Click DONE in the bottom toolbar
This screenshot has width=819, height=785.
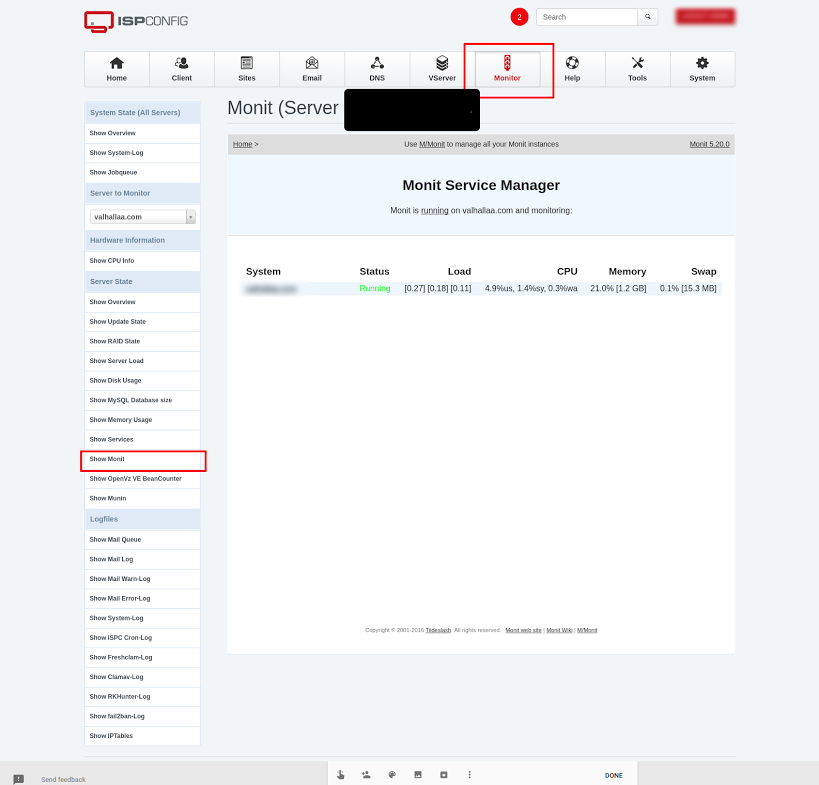614,776
